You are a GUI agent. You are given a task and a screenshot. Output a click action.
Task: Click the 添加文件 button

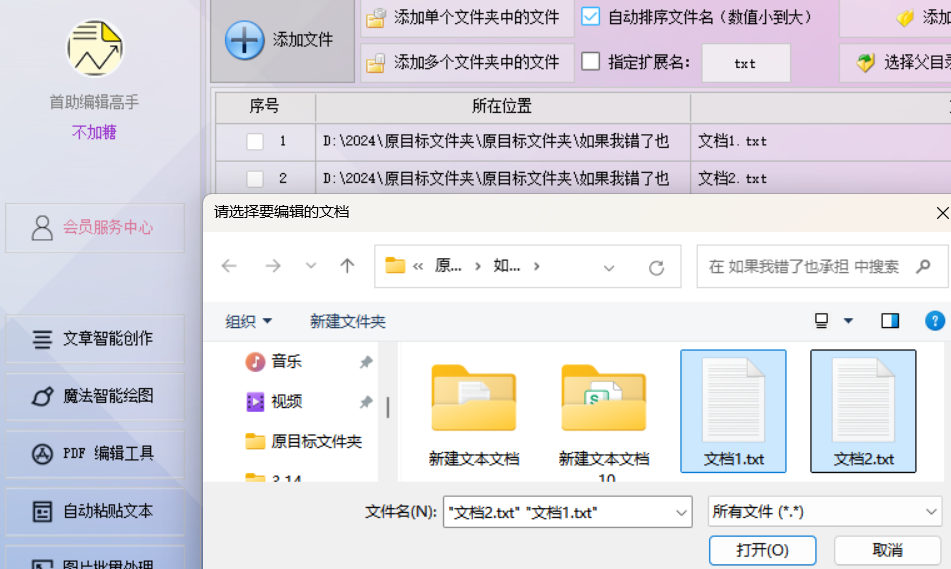coord(283,41)
